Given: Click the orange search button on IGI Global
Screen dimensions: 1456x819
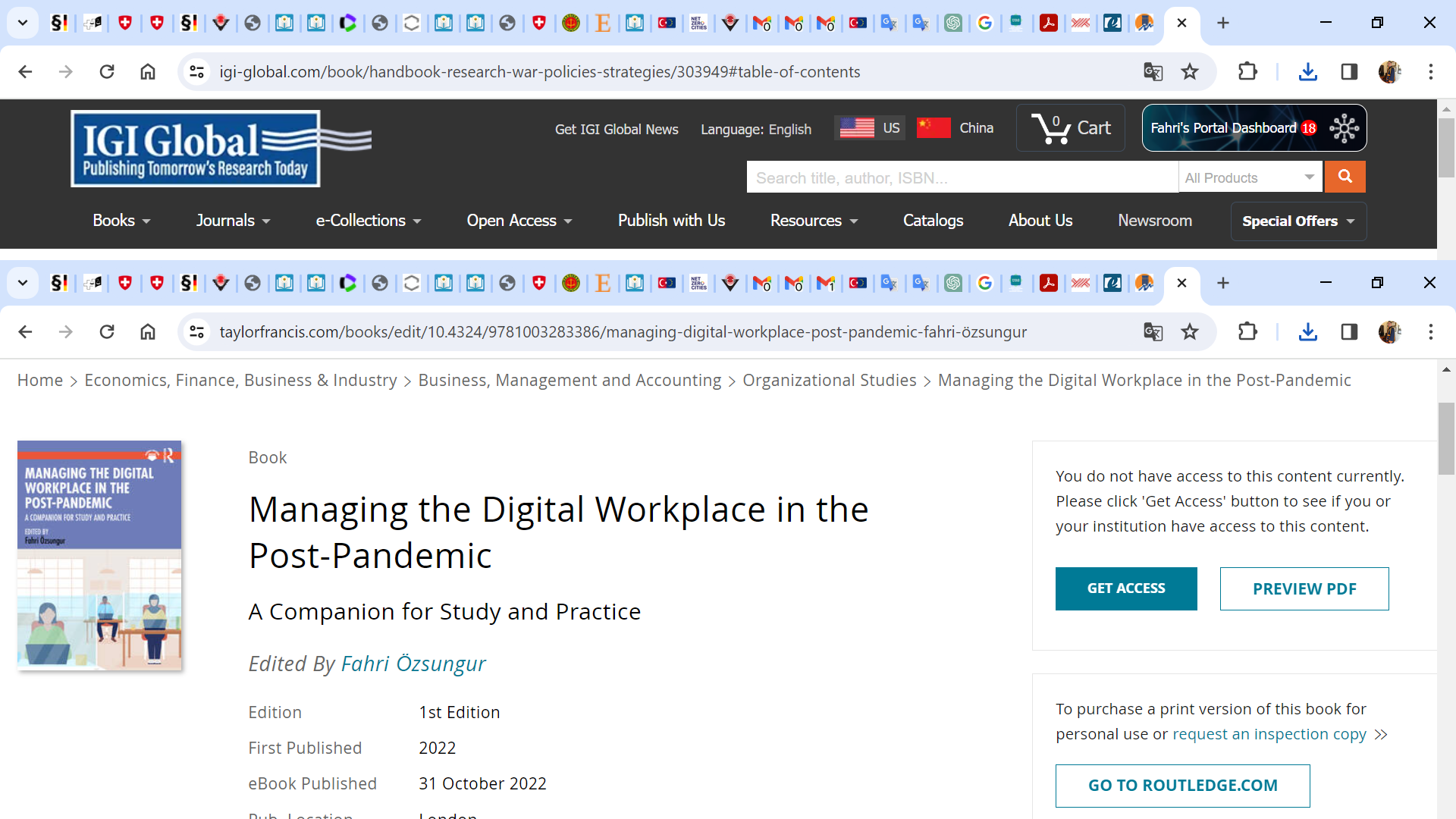Looking at the screenshot, I should 1345,177.
